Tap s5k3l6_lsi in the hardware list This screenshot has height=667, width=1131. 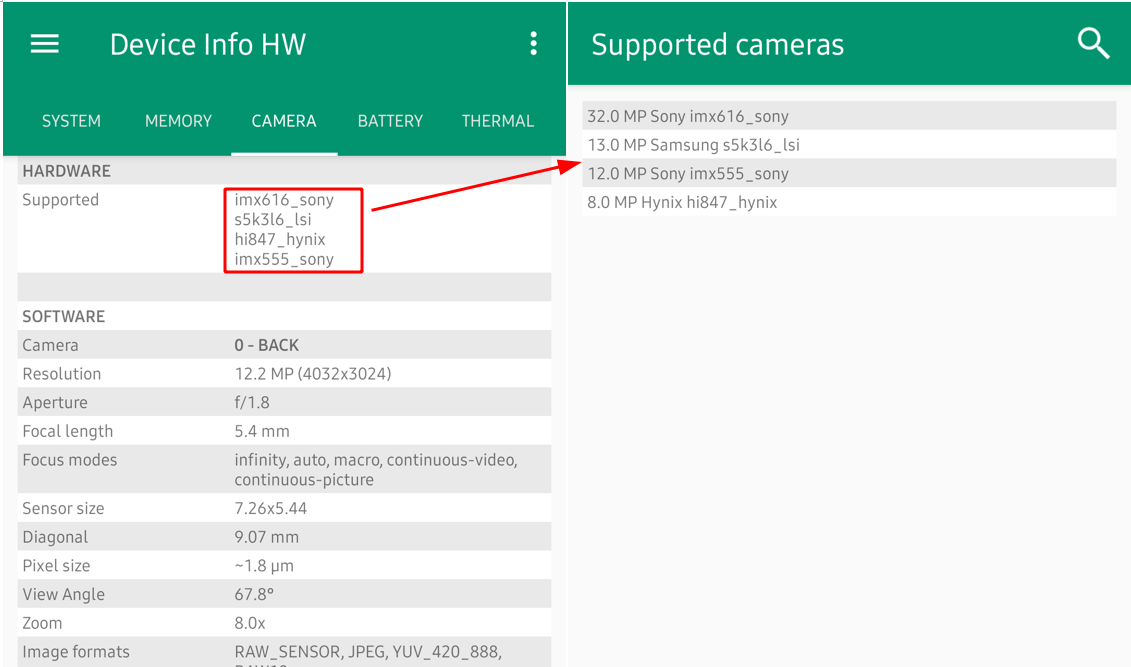(x=273, y=220)
